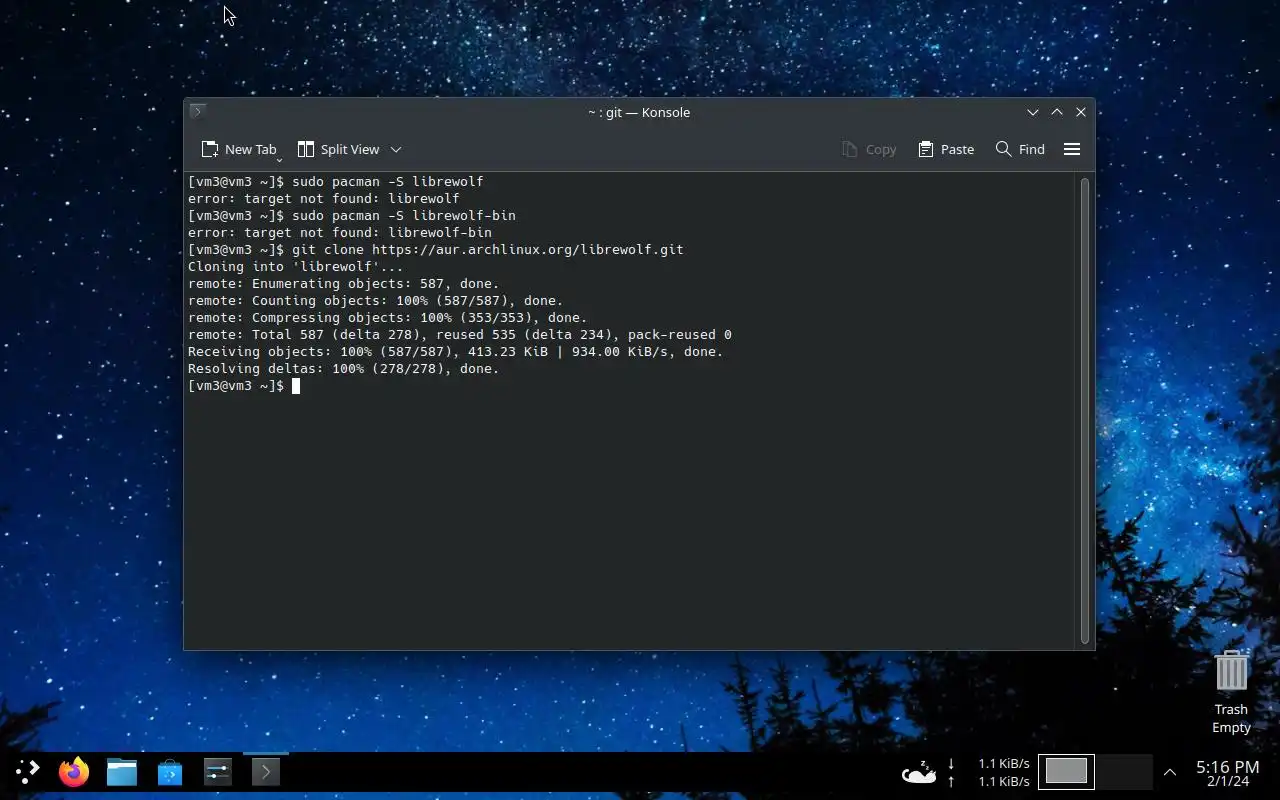The image size is (1280, 800).
Task: Click 'sudo pacman -S librewolf-bin' command line
Action: [352, 215]
